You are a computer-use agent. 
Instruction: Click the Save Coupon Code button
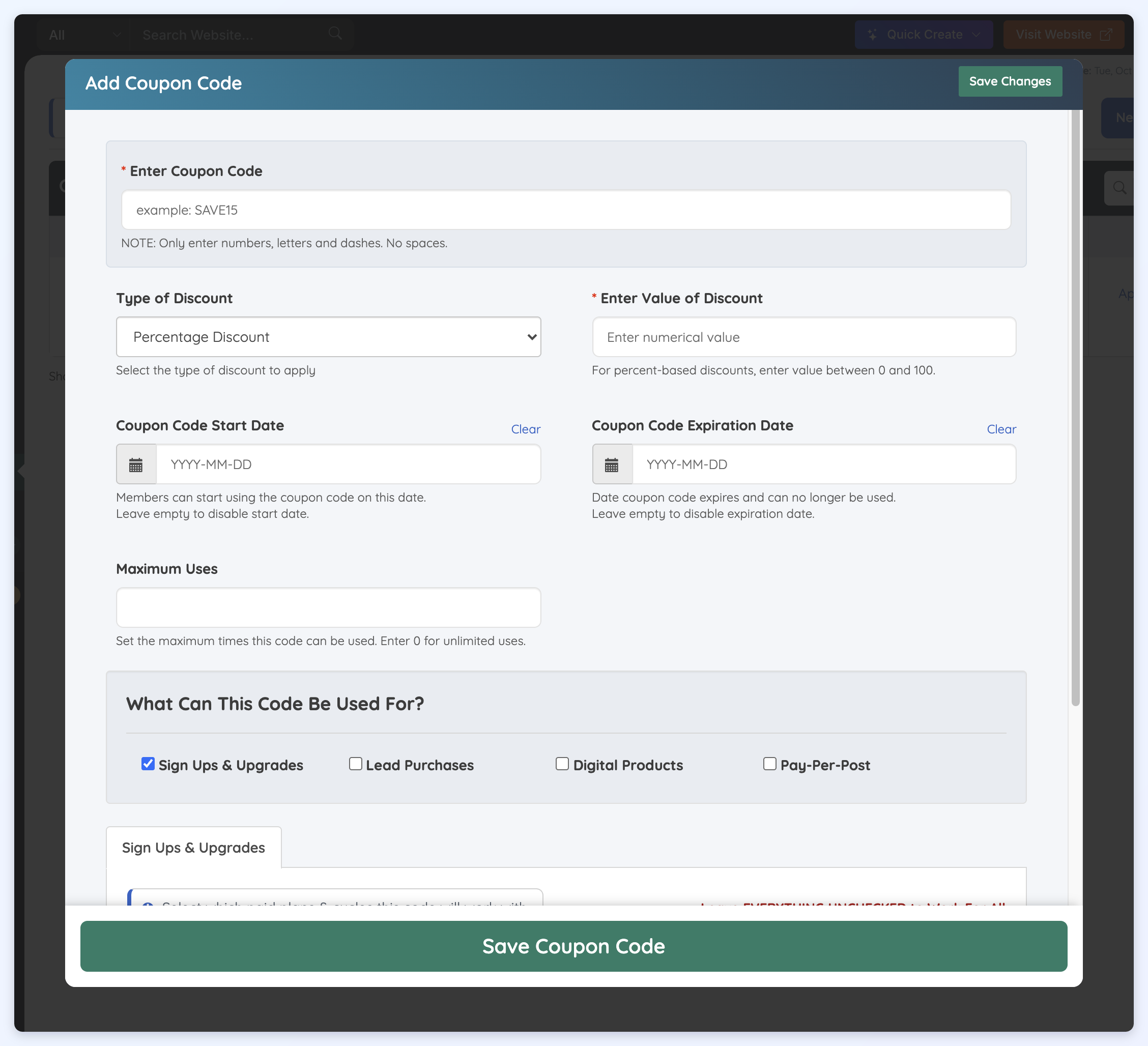click(x=573, y=946)
